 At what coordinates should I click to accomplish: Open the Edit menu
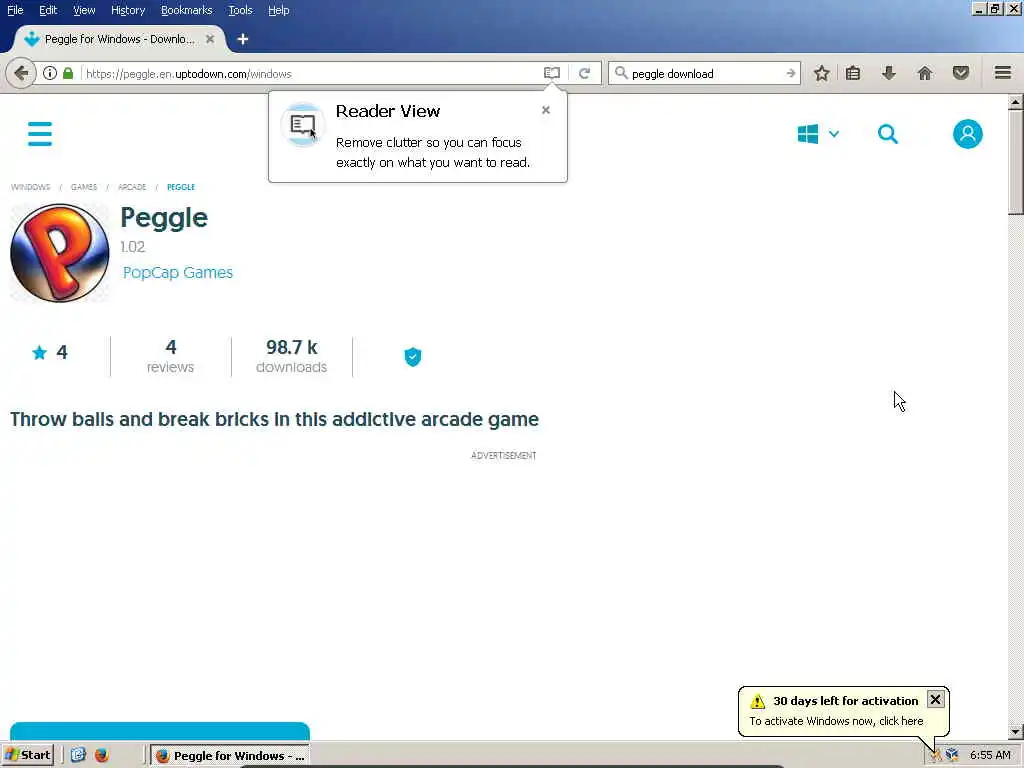pos(48,10)
